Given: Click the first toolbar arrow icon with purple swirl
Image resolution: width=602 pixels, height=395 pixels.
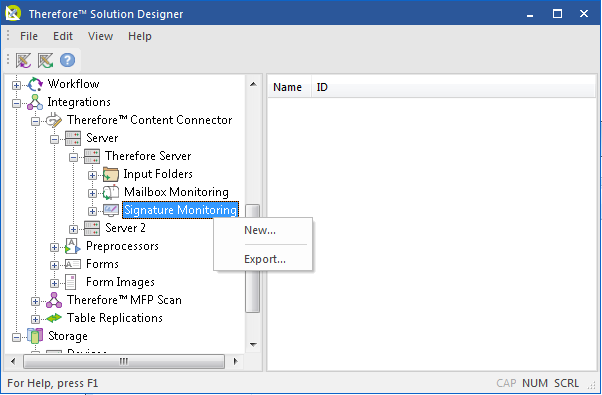Looking at the screenshot, I should click(x=23, y=60).
